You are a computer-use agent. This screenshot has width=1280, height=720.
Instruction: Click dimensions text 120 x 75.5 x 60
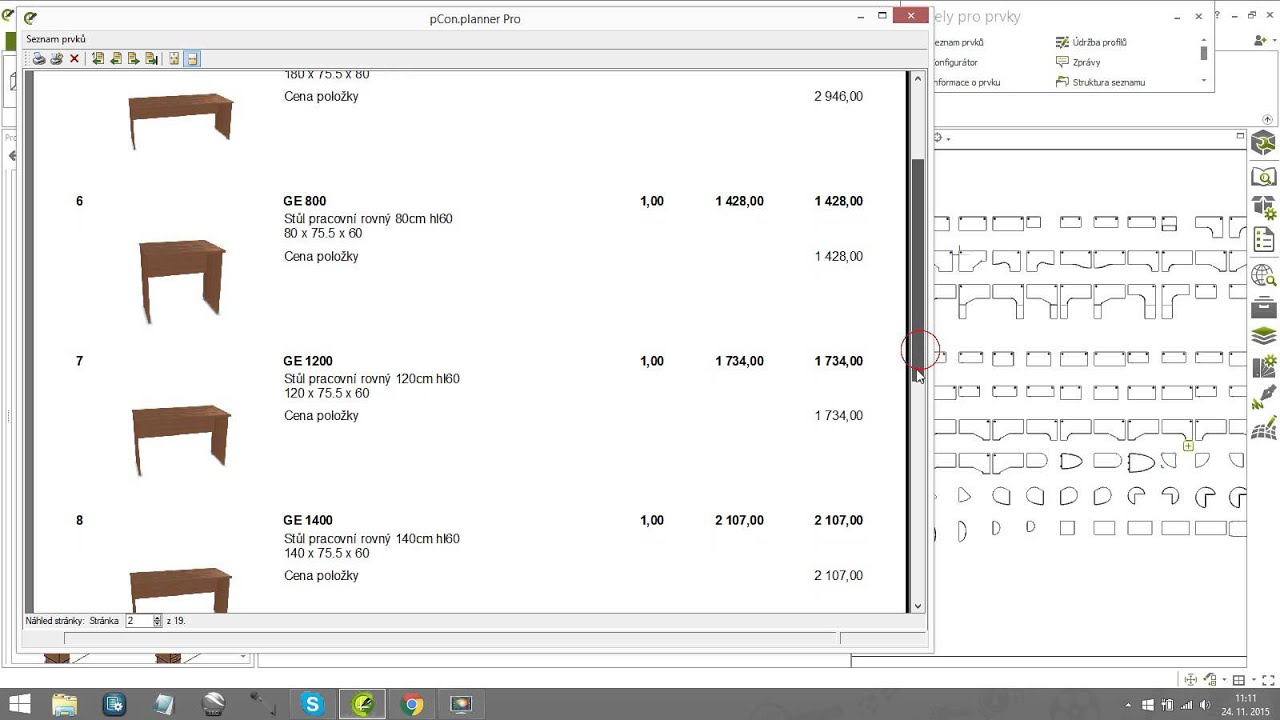coord(326,393)
